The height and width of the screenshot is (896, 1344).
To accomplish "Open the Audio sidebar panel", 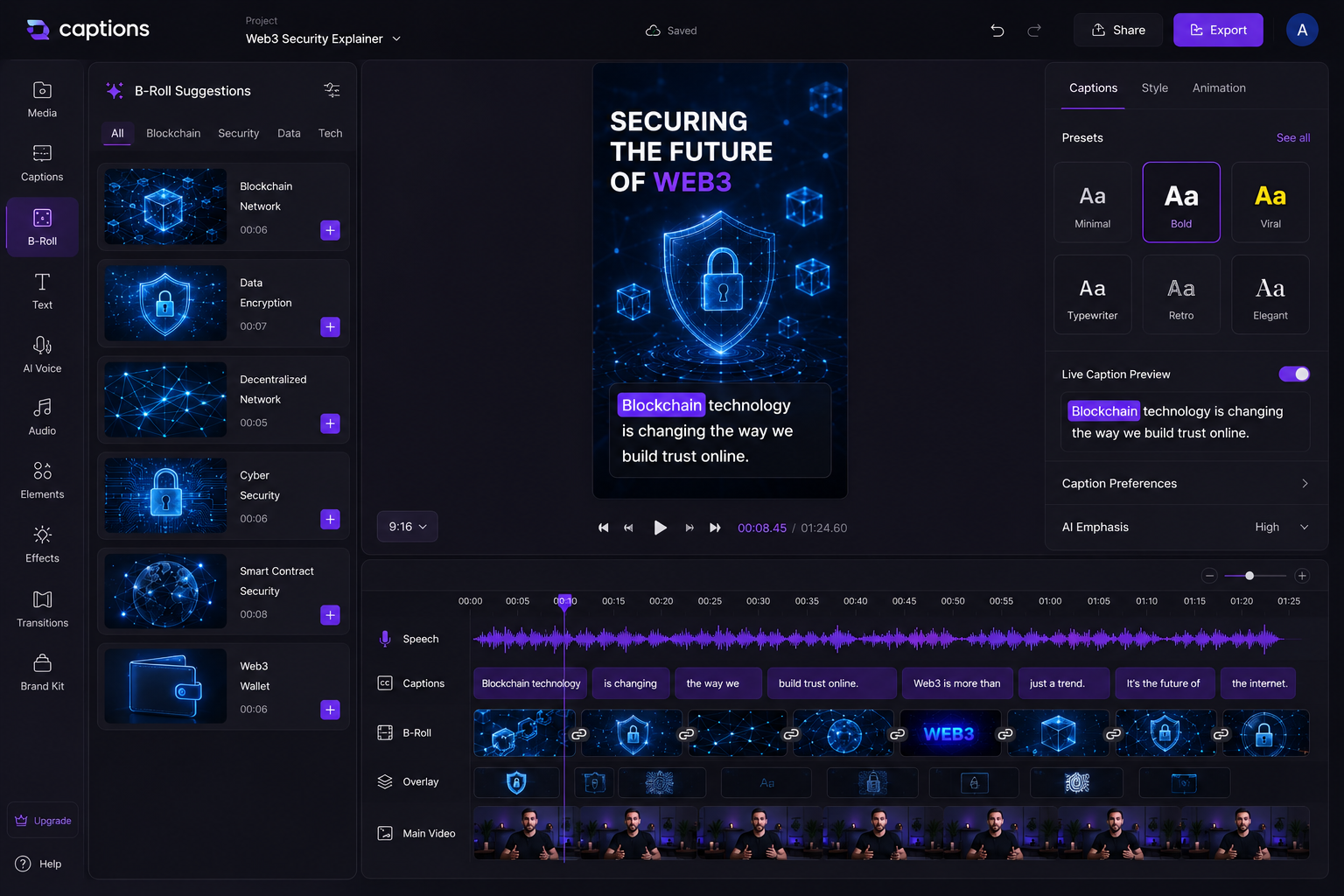I will [42, 417].
